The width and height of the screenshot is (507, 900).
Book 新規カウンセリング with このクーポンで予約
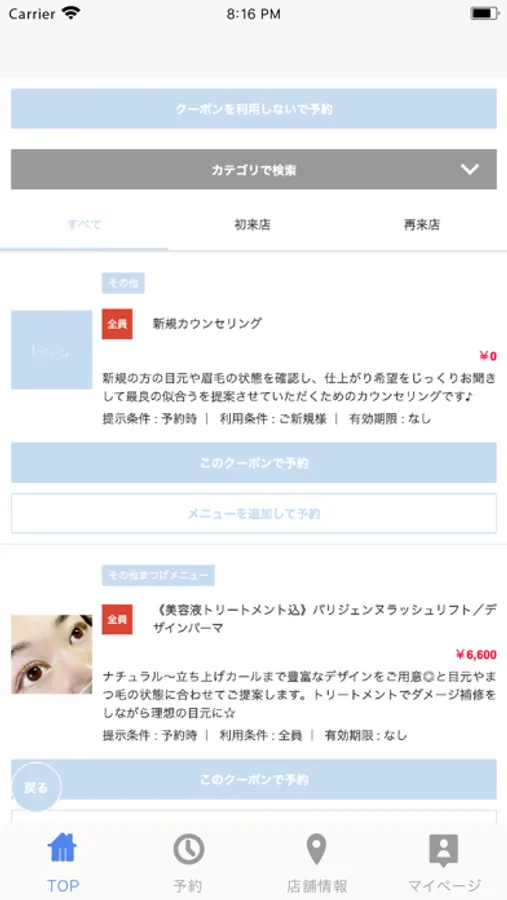click(x=254, y=463)
